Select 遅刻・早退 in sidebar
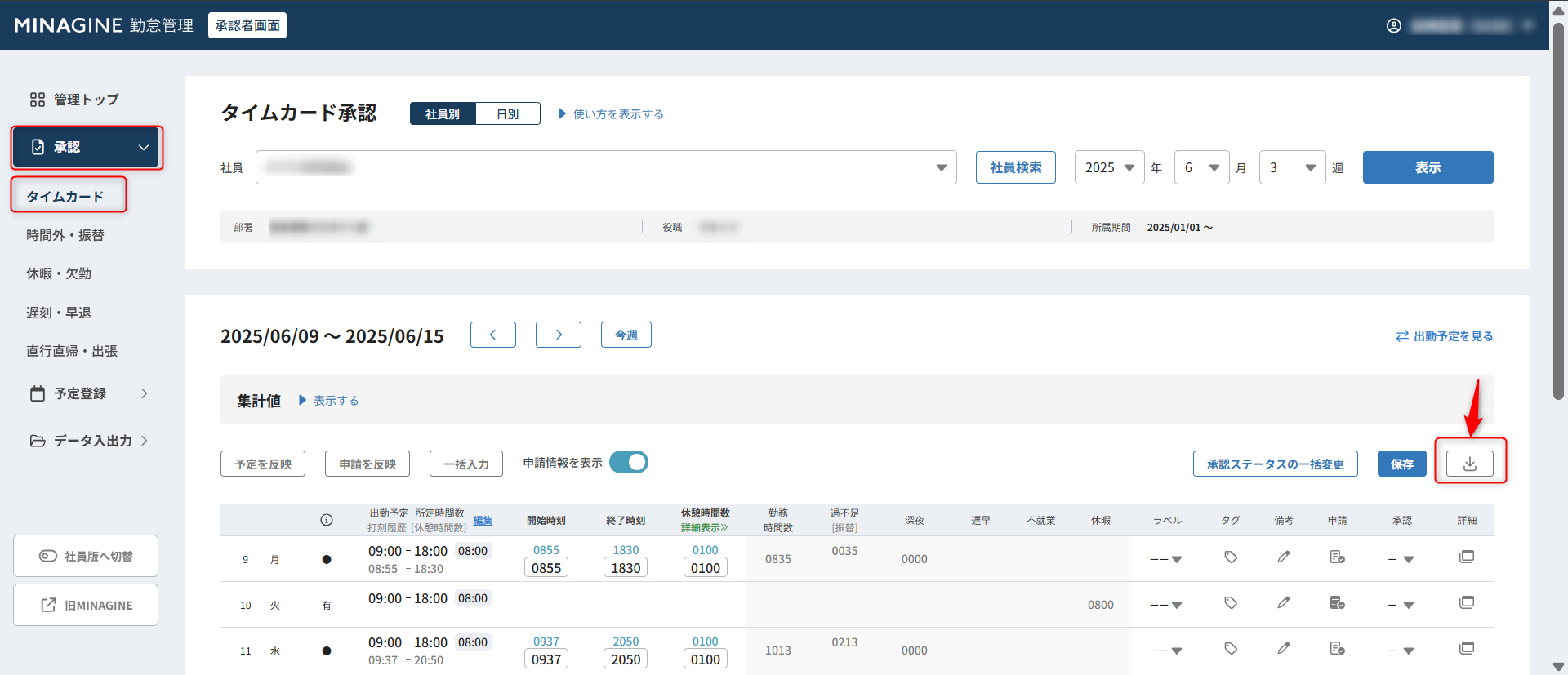1568x675 pixels. (x=59, y=313)
